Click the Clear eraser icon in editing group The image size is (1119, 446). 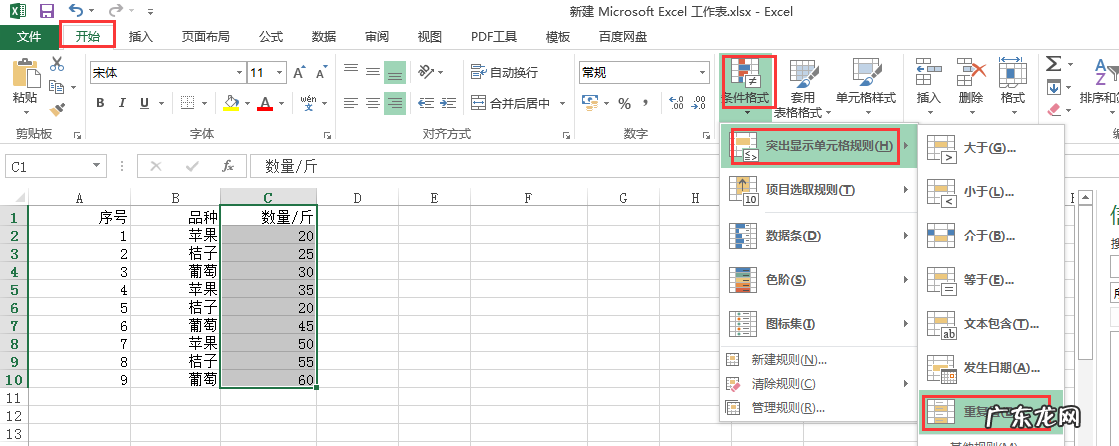[1054, 110]
